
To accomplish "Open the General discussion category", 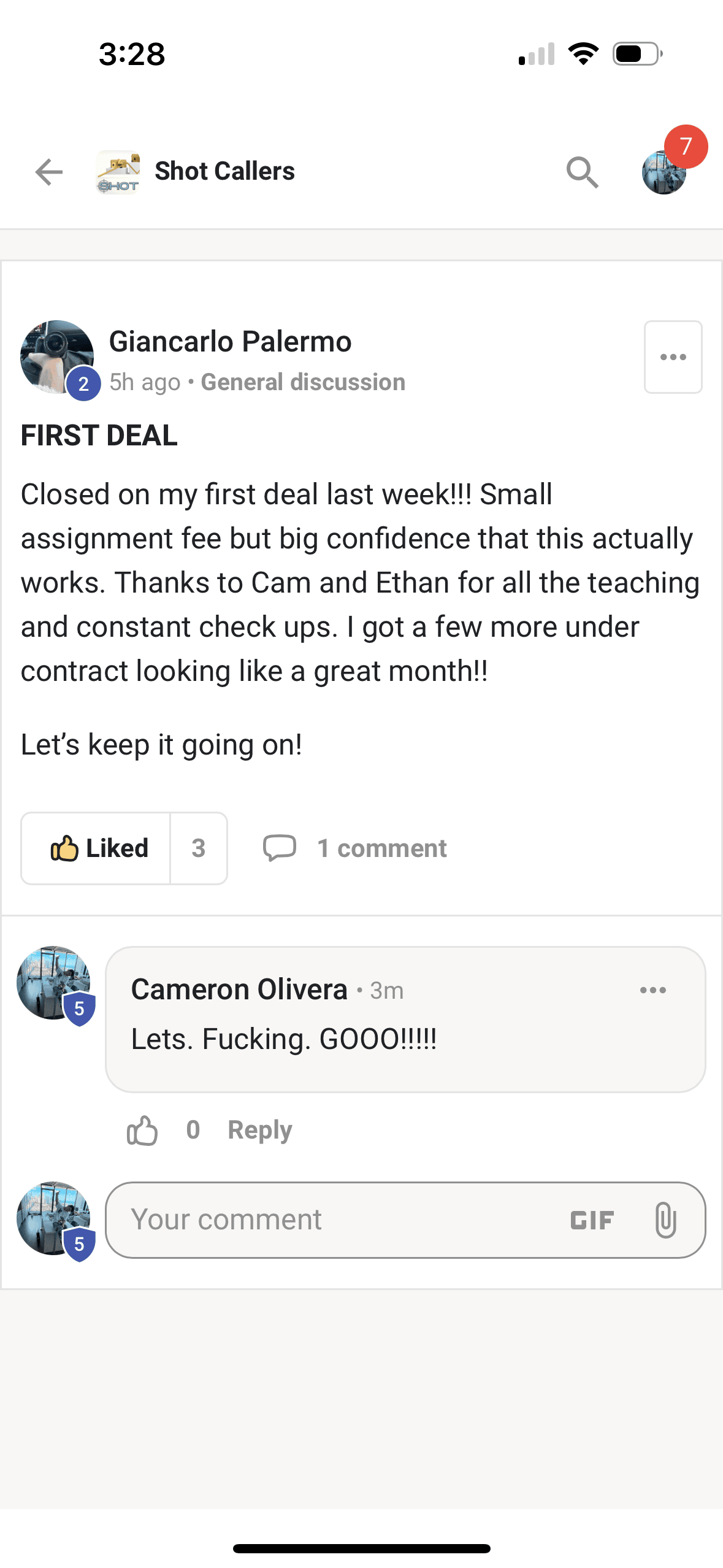I will [303, 382].
